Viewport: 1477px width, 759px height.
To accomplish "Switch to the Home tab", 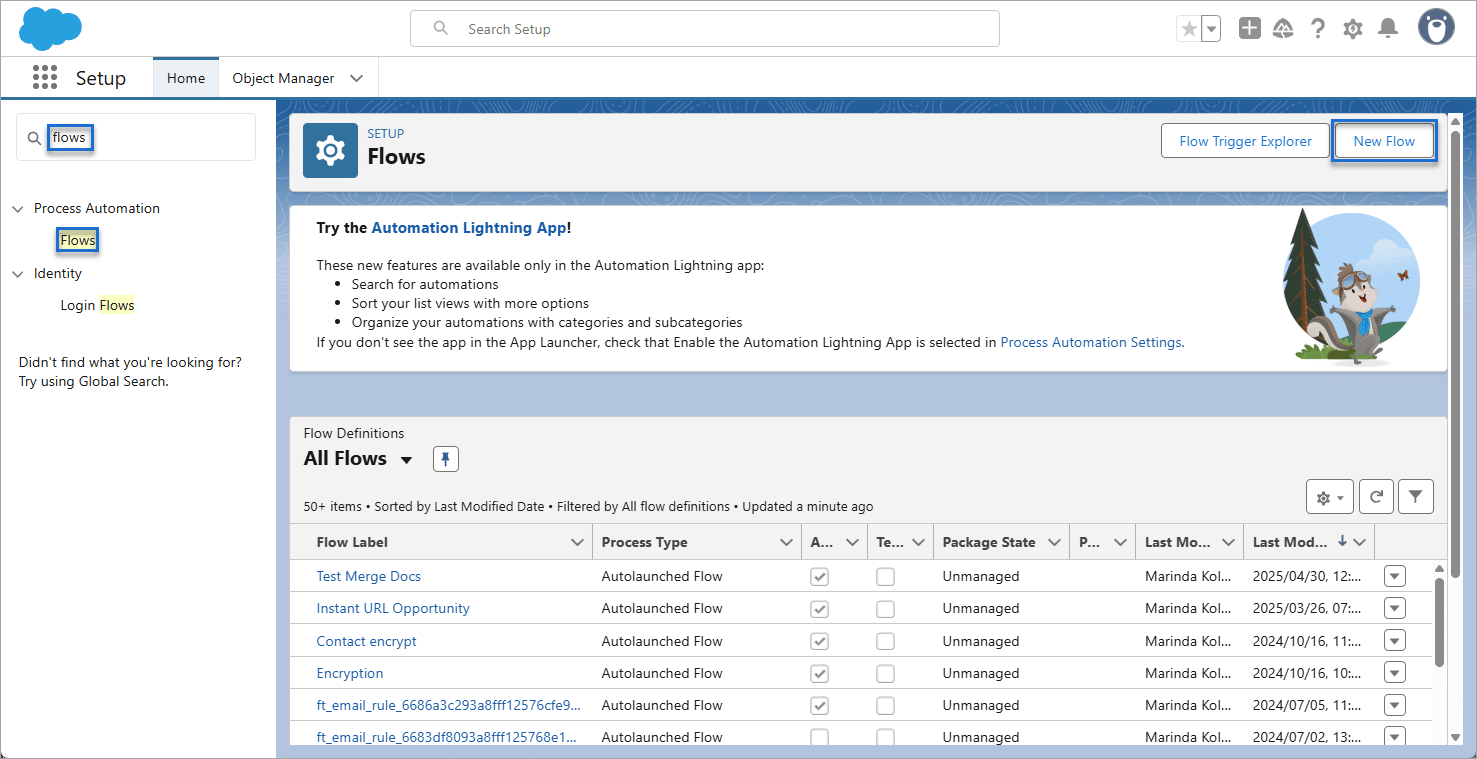I will (x=186, y=78).
